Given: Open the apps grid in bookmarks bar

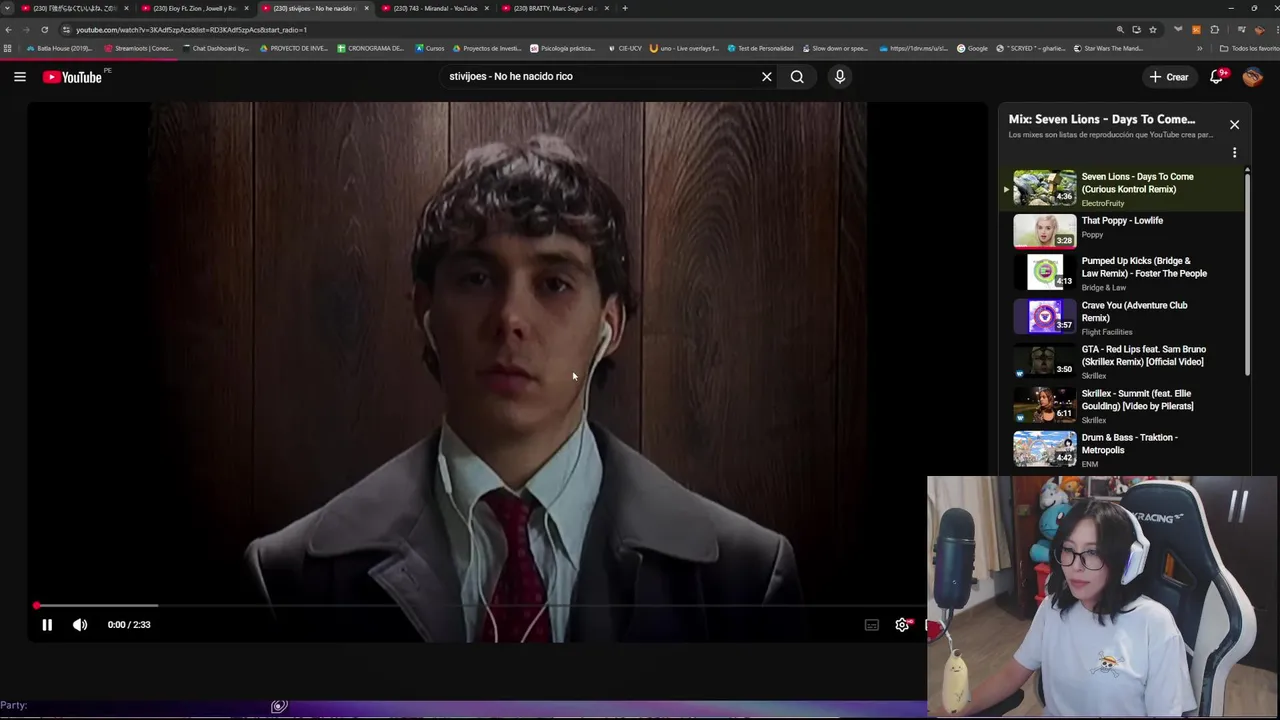Looking at the screenshot, I should (x=8, y=48).
